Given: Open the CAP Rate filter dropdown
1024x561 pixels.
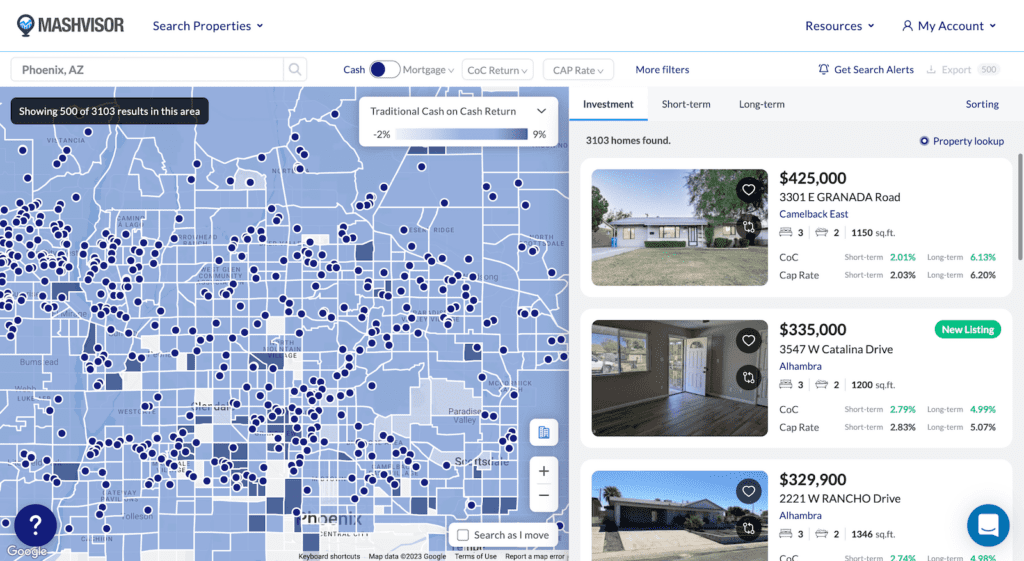Looking at the screenshot, I should coord(578,70).
